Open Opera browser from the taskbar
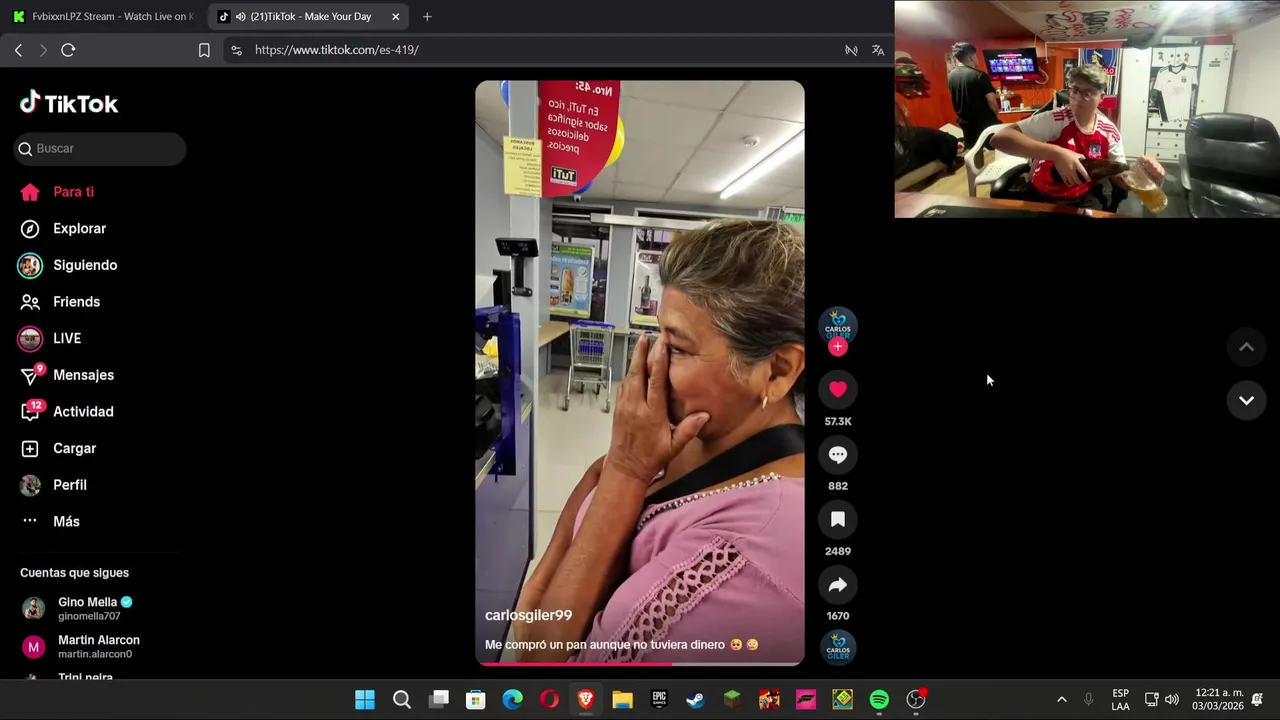Screen dimensions: 1280x720 click(549, 700)
